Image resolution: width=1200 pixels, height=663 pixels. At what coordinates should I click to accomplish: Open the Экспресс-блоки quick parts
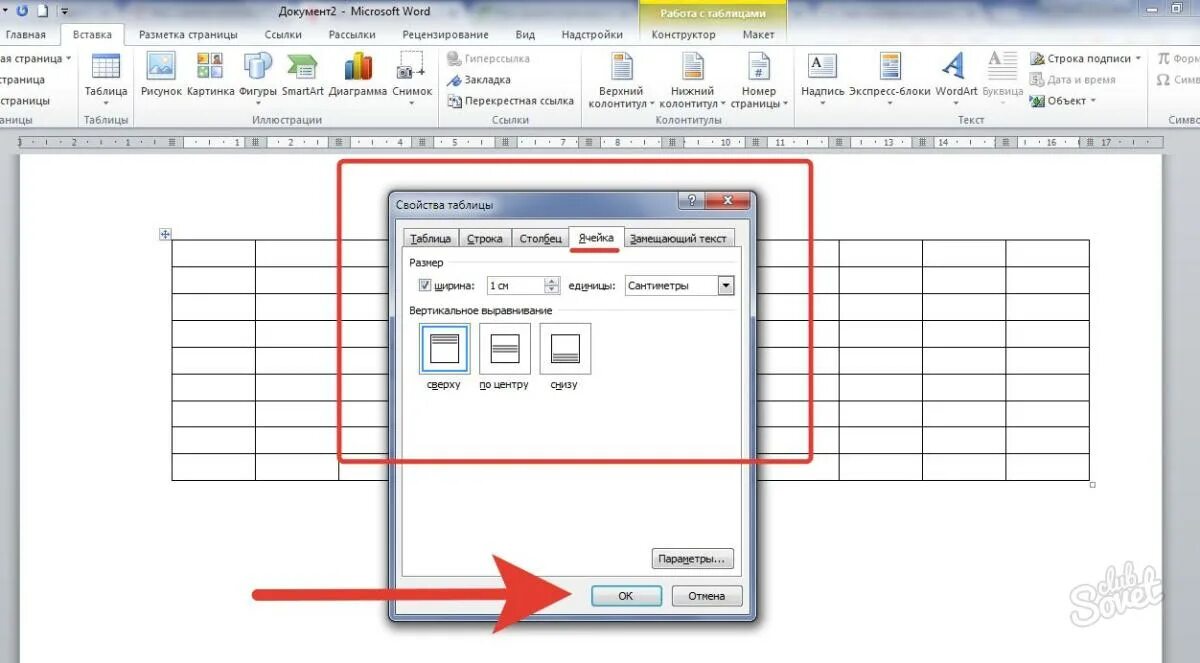890,80
